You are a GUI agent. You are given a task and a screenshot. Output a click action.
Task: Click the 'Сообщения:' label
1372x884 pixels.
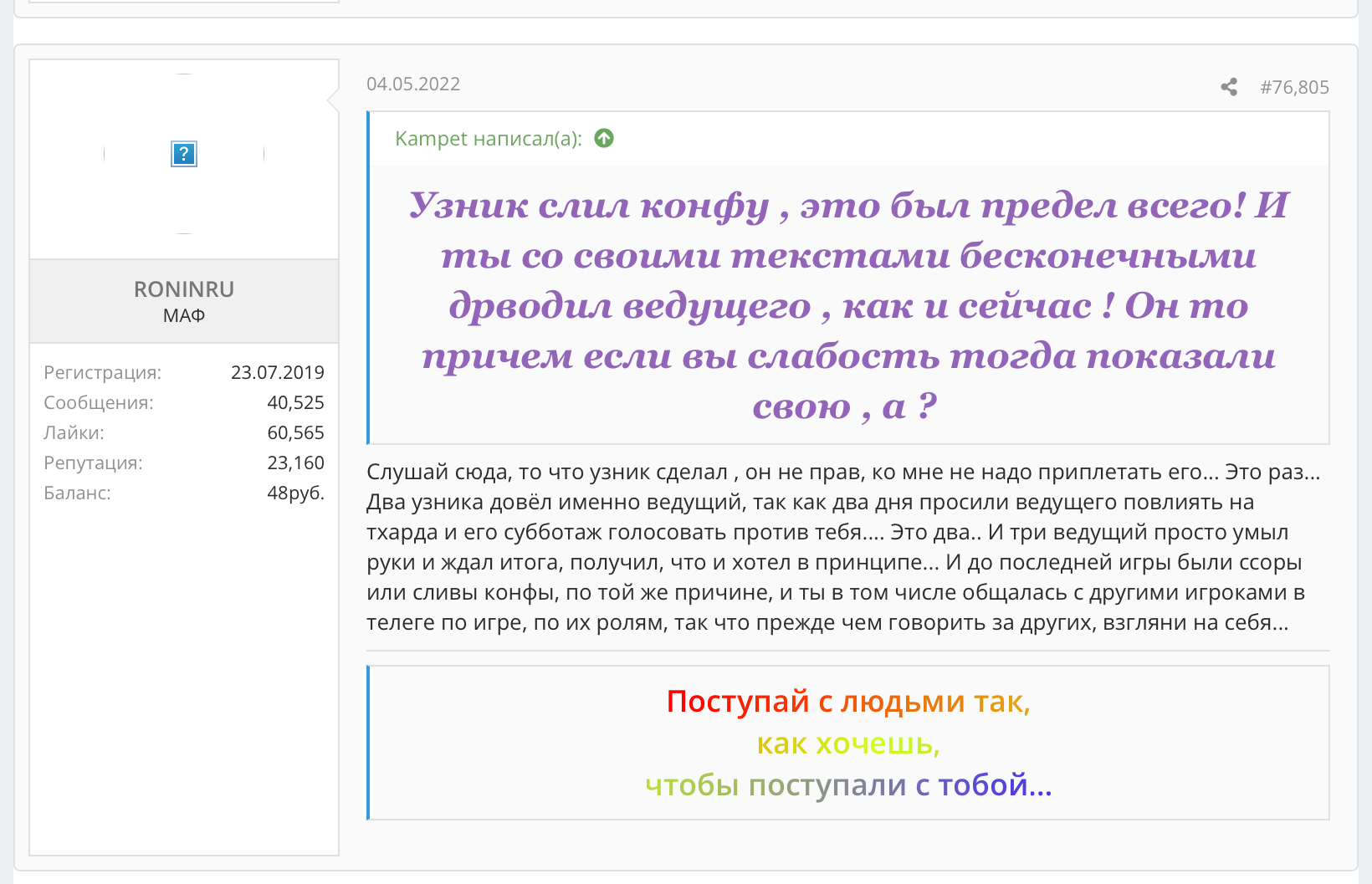[x=99, y=402]
